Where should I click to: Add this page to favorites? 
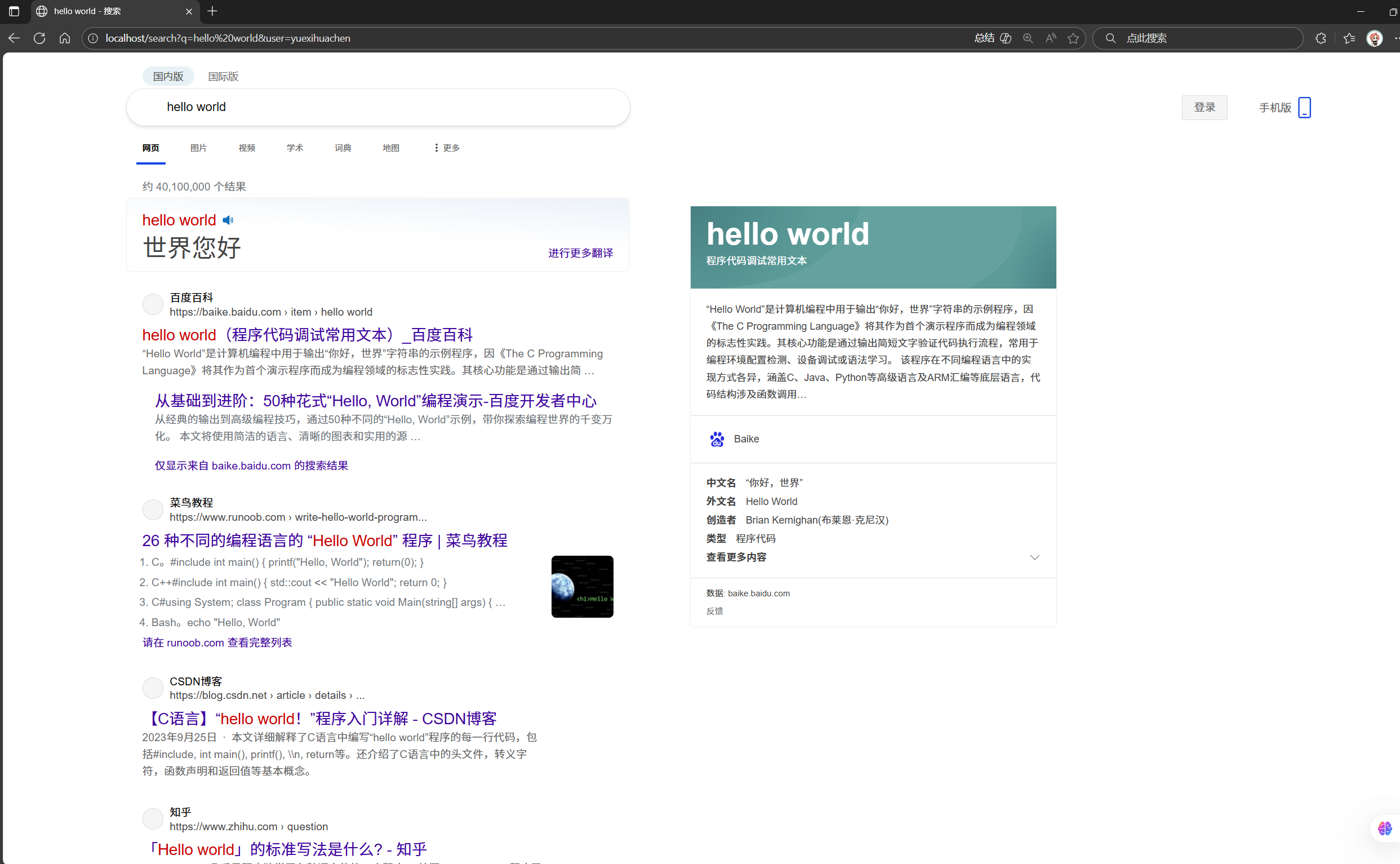coord(1073,38)
